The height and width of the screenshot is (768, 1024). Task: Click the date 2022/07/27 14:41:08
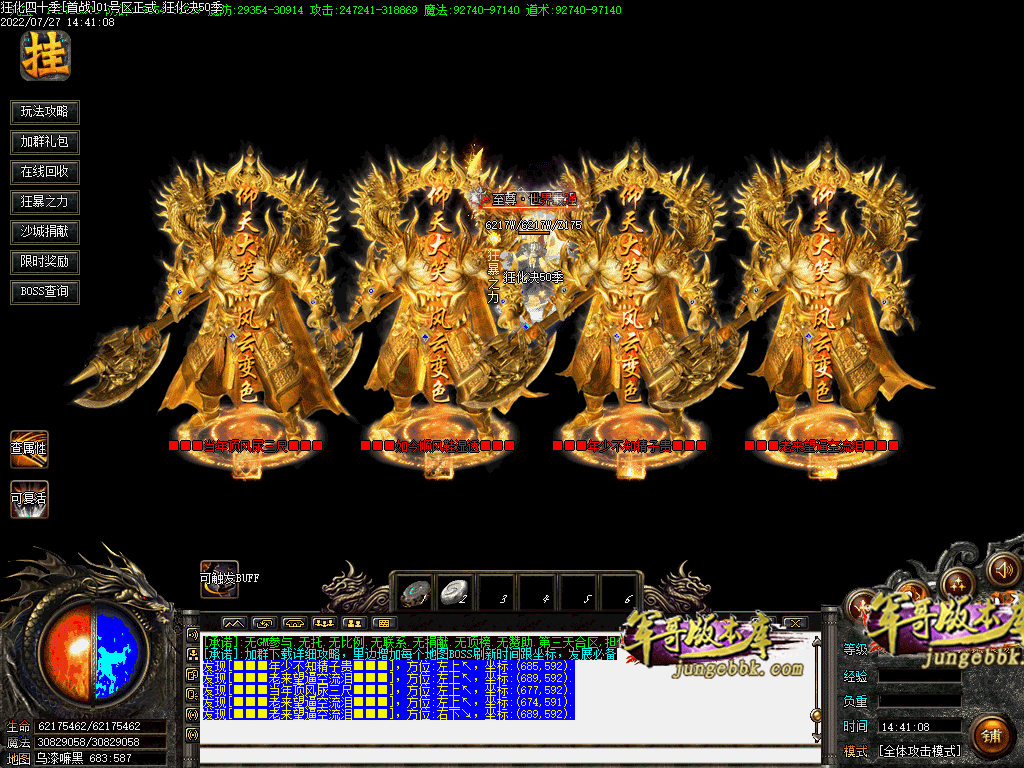click(x=57, y=22)
